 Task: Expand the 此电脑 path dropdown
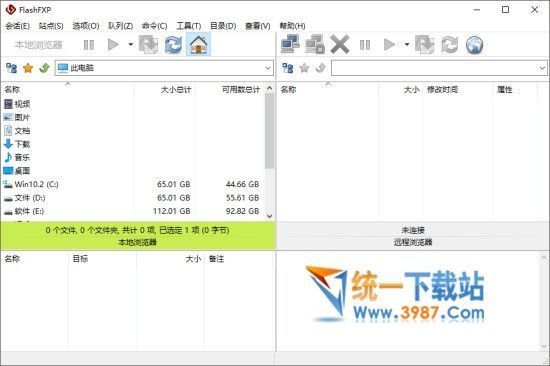268,68
